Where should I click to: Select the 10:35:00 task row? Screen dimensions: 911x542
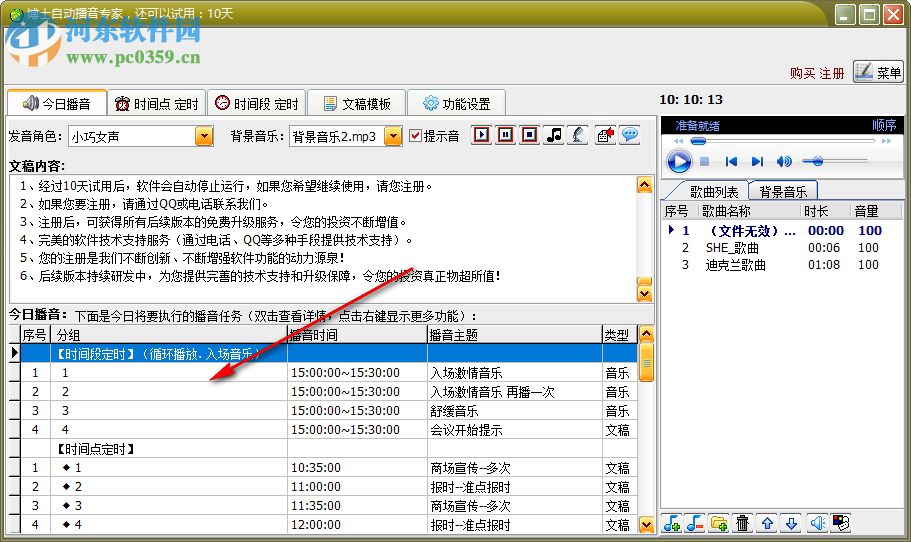(x=328, y=468)
